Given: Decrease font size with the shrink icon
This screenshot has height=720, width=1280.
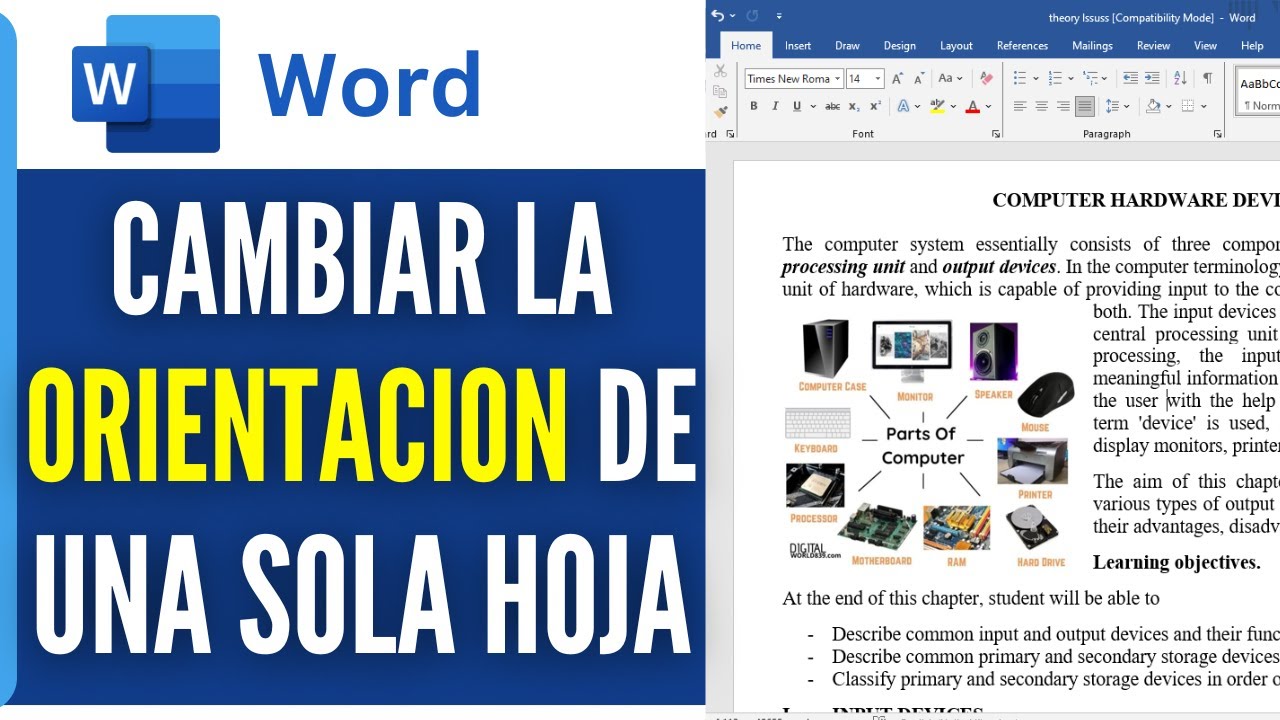Looking at the screenshot, I should [x=918, y=78].
